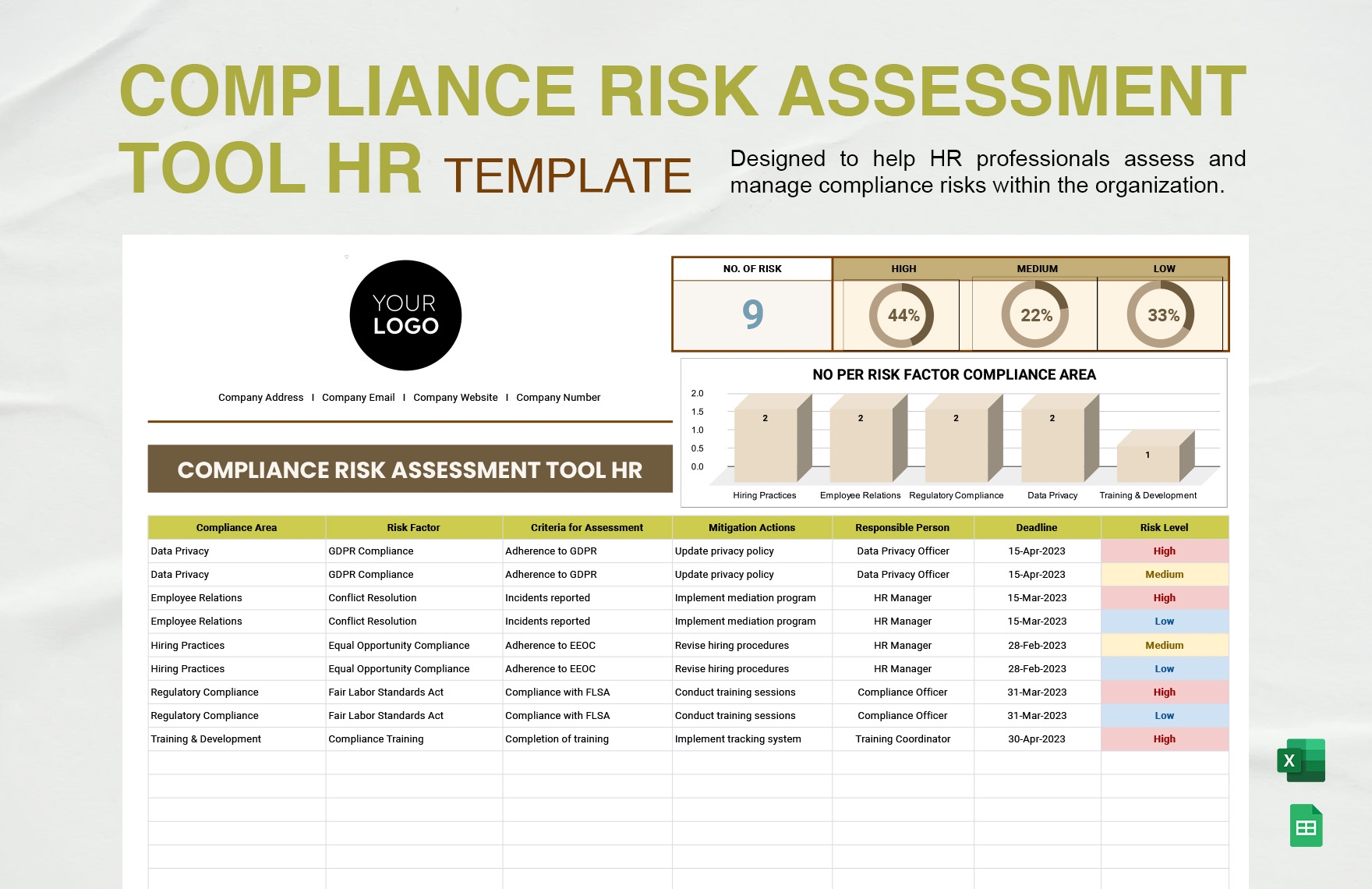Click the Company Address text
Screen dimensions: 1372x889
tap(260, 398)
